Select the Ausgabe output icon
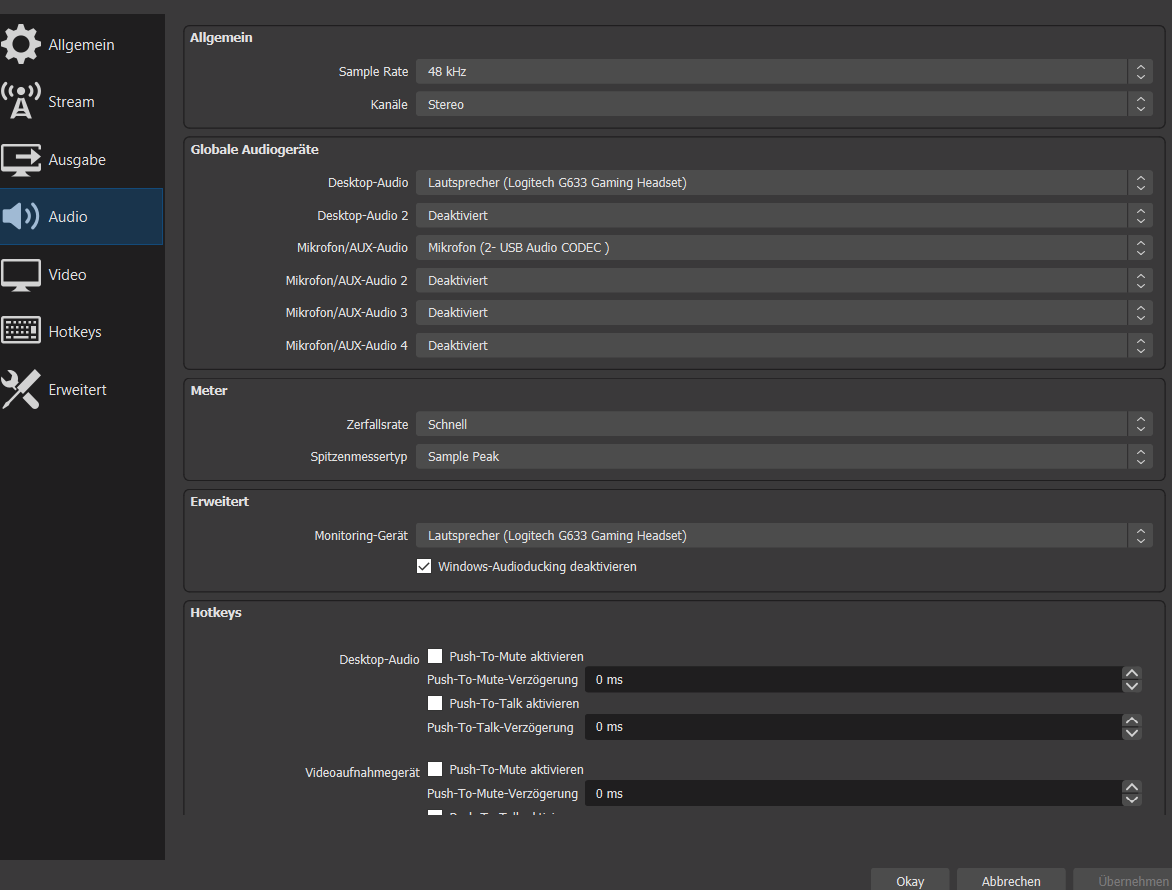 click(21, 160)
